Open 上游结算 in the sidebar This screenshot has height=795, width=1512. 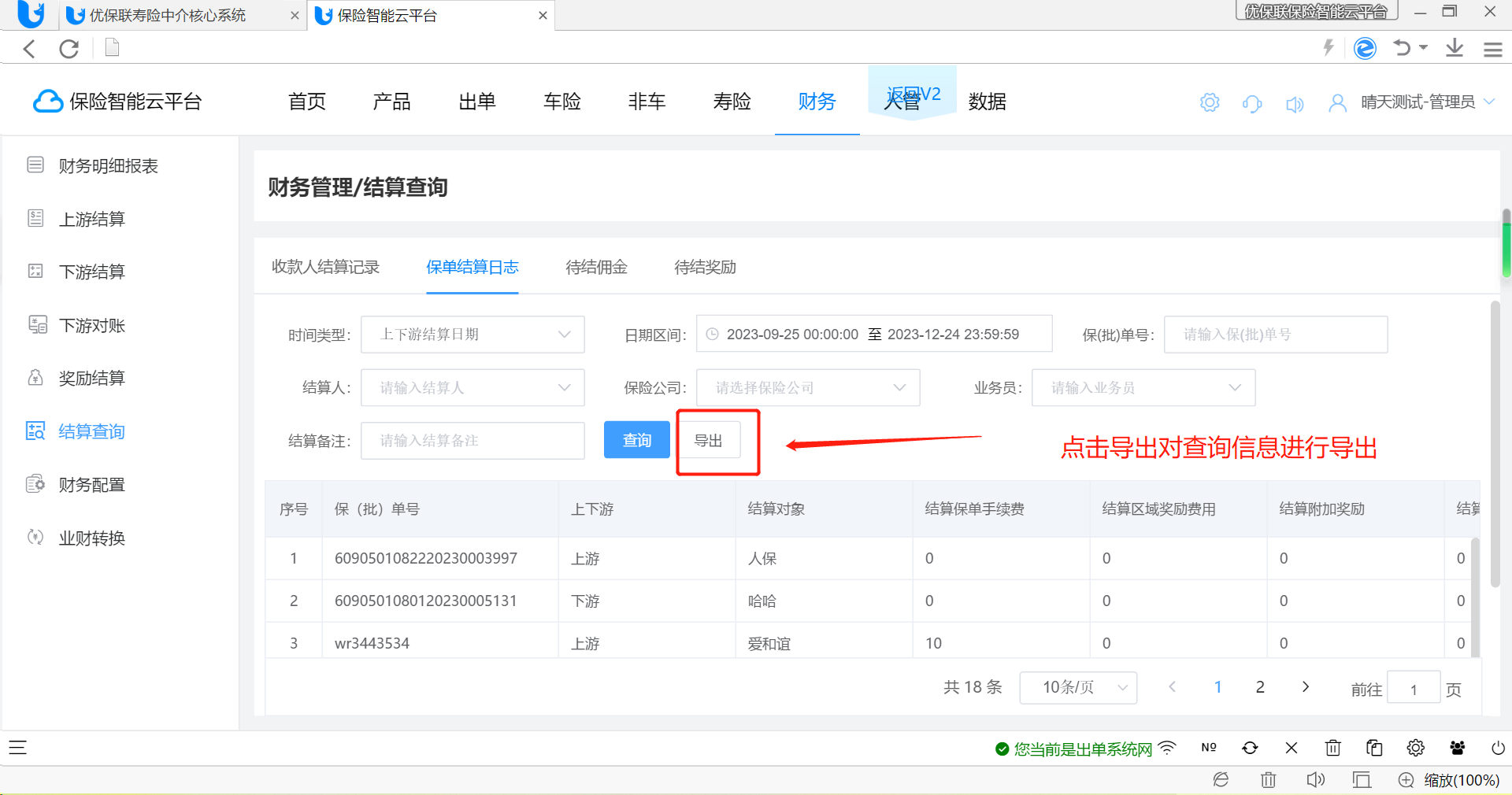pyautogui.click(x=92, y=219)
